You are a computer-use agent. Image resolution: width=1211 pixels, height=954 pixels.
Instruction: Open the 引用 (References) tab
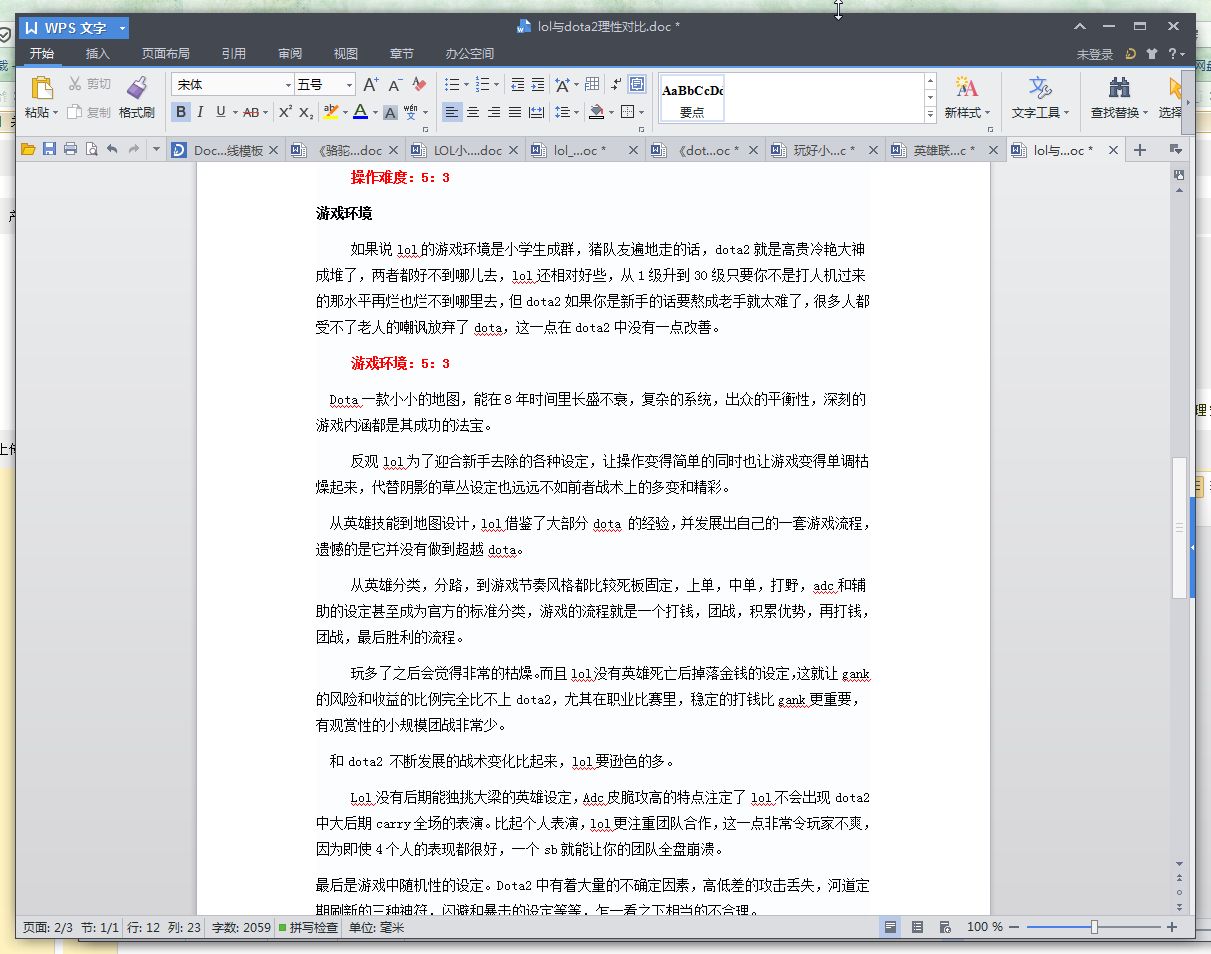234,54
